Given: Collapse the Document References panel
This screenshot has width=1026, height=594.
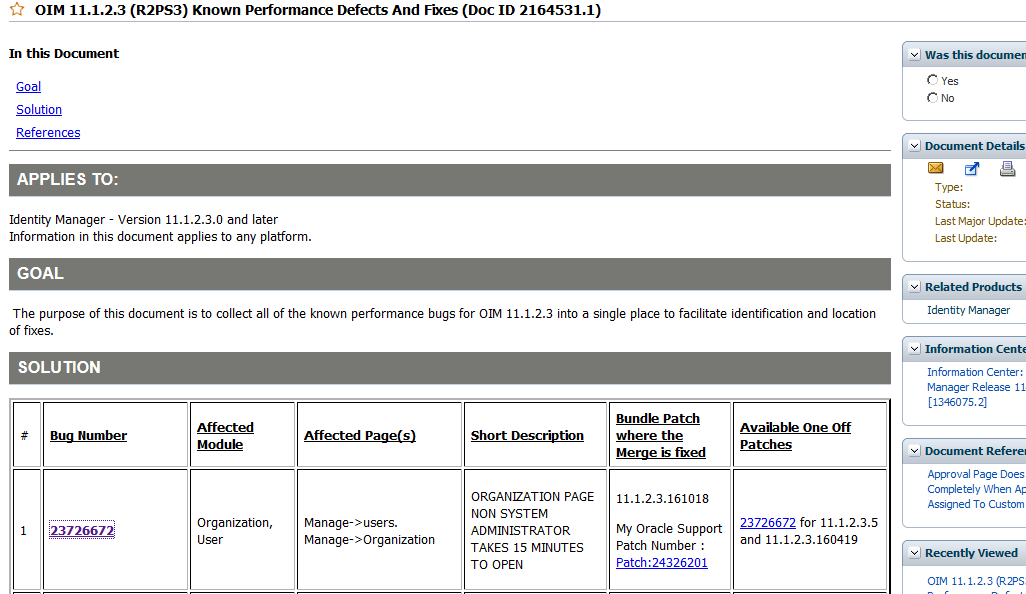Looking at the screenshot, I should click(x=914, y=451).
